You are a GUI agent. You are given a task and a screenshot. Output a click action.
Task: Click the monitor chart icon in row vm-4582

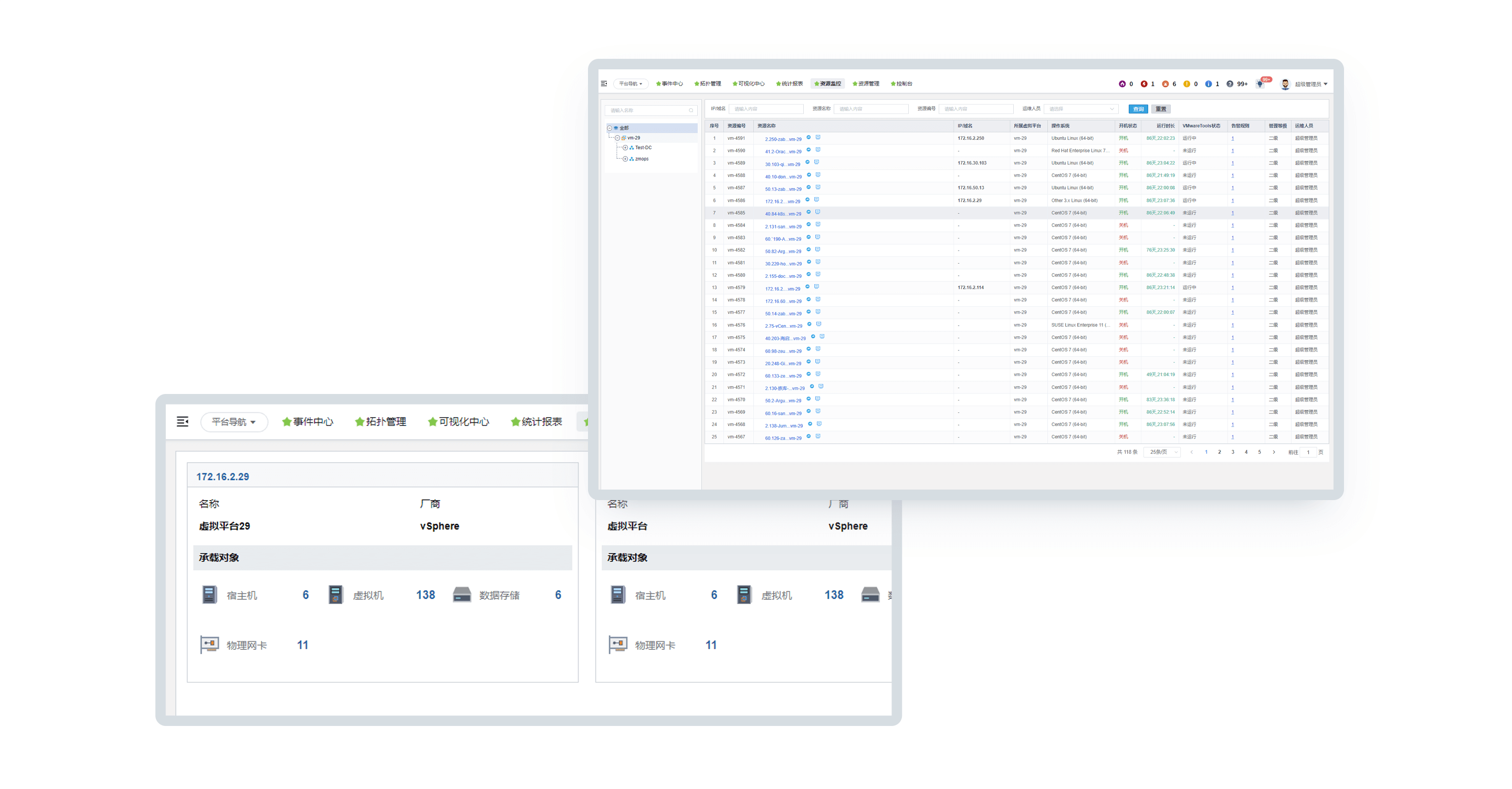pos(817,249)
